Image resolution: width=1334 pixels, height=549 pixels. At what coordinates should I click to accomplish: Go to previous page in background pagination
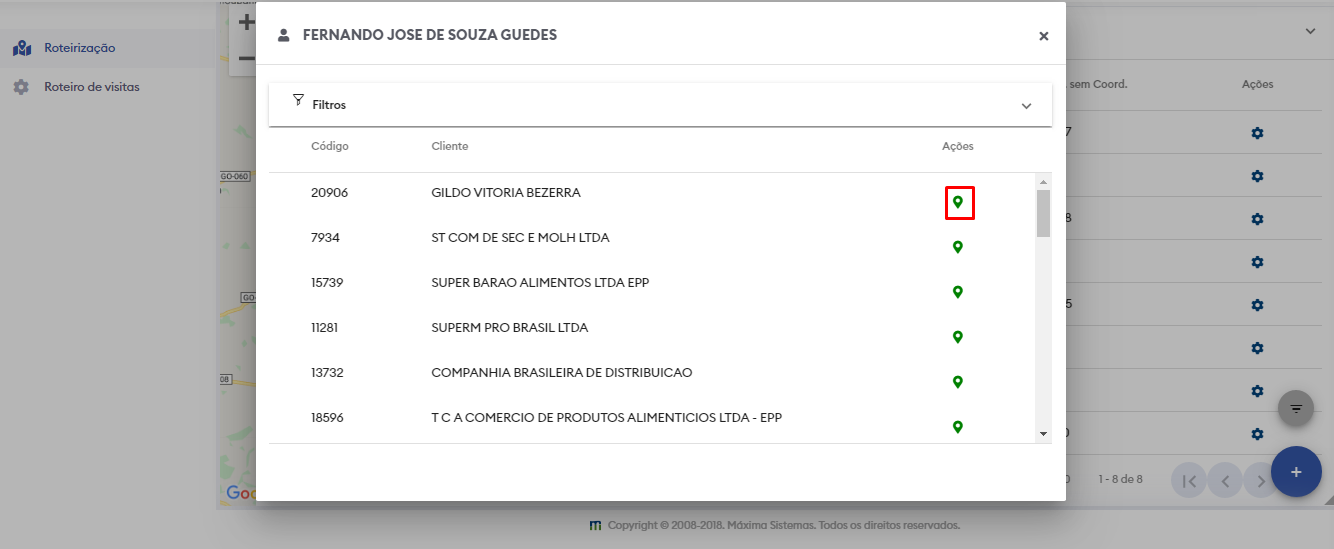point(1225,481)
